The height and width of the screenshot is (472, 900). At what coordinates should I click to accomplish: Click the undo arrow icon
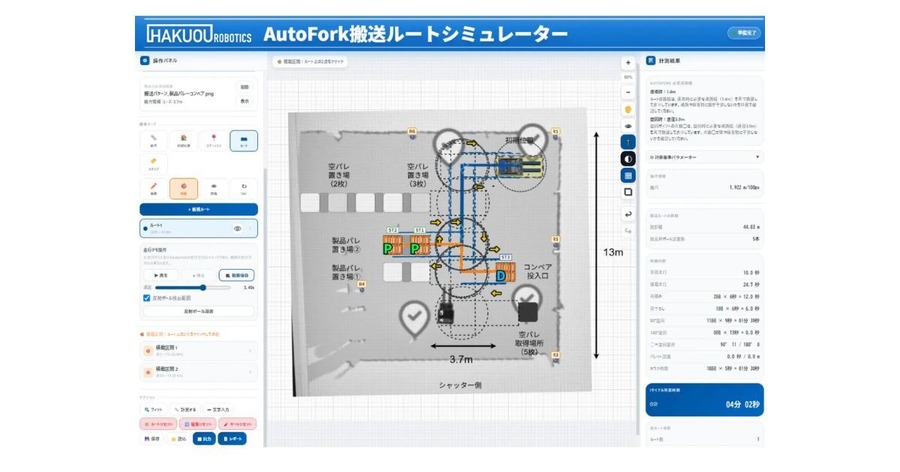pos(628,214)
